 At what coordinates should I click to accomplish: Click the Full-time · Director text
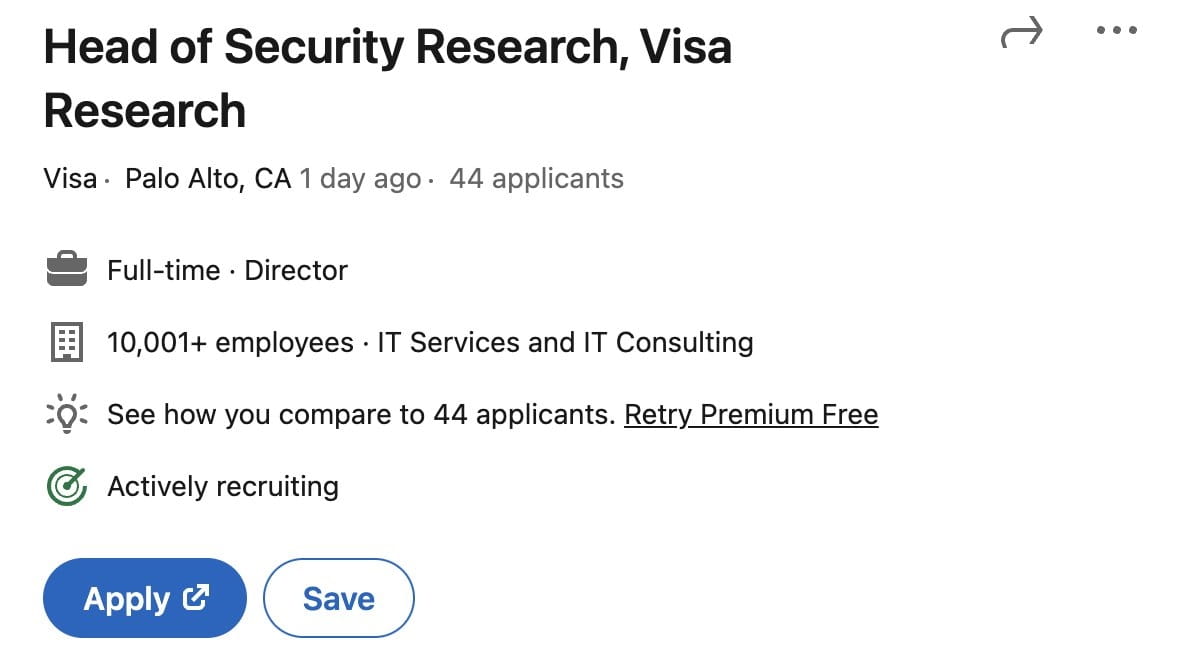(228, 270)
